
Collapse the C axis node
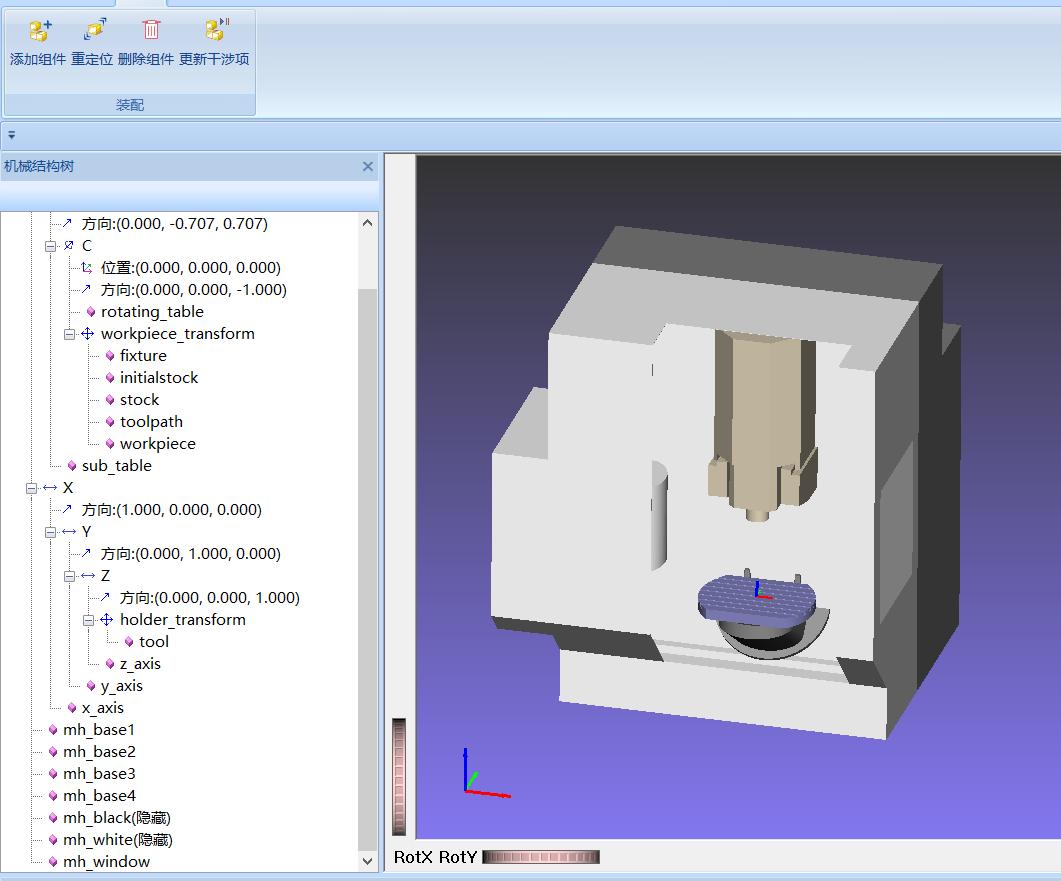(x=51, y=246)
